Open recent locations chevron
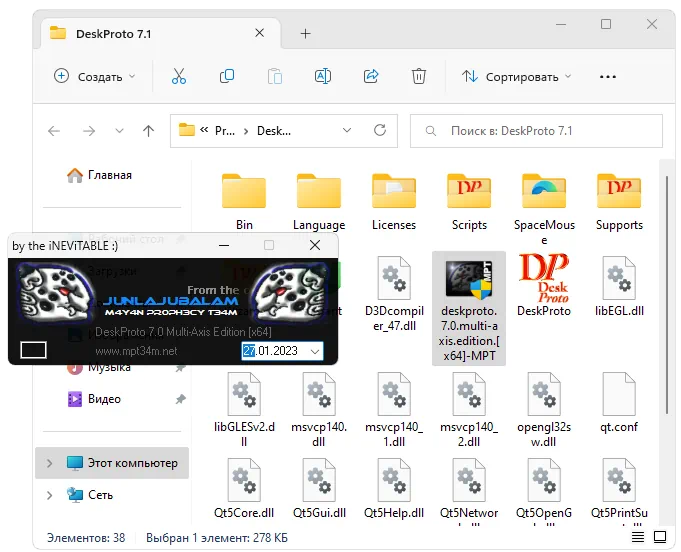The width and height of the screenshot is (681, 552). [119, 131]
